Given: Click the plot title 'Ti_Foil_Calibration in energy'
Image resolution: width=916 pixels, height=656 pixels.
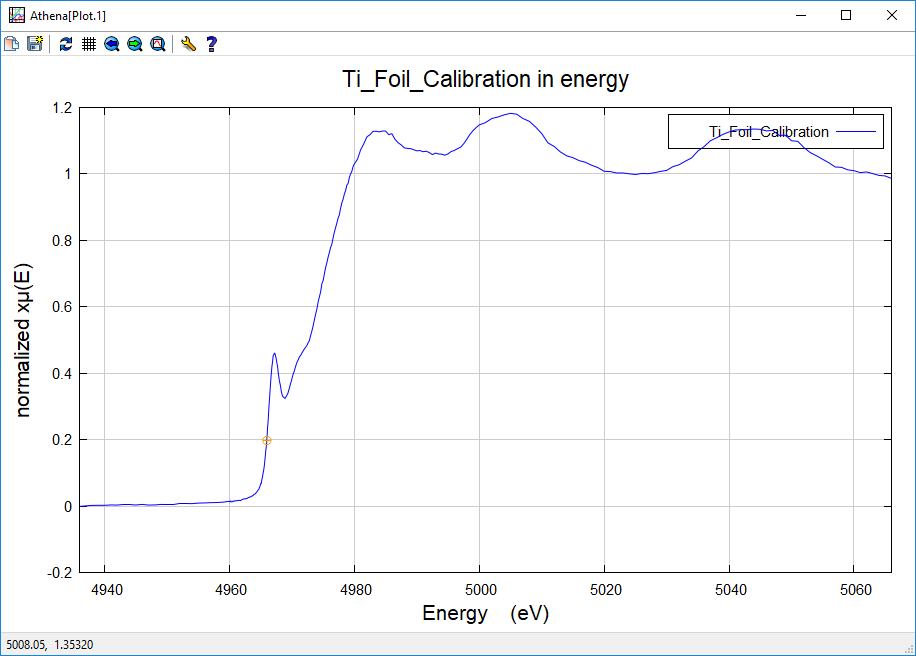Looking at the screenshot, I should (x=485, y=80).
